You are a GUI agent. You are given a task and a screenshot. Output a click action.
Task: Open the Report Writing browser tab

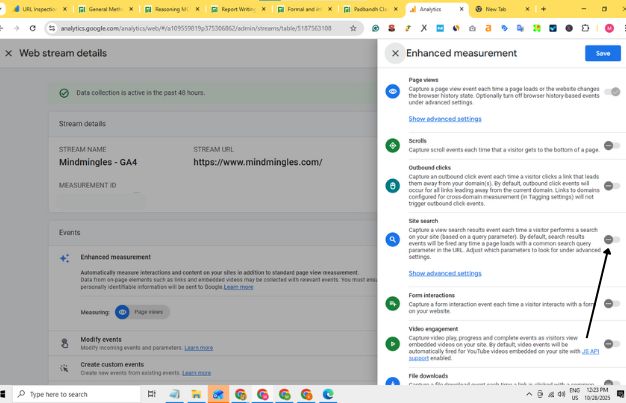coord(239,8)
